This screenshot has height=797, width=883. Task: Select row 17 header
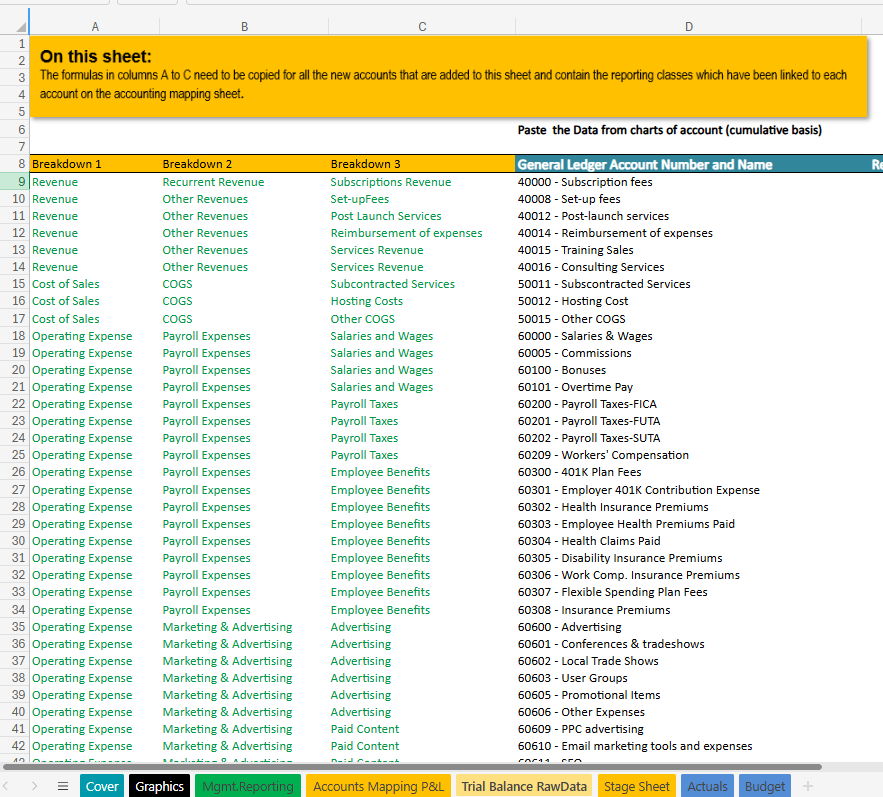[x=15, y=319]
